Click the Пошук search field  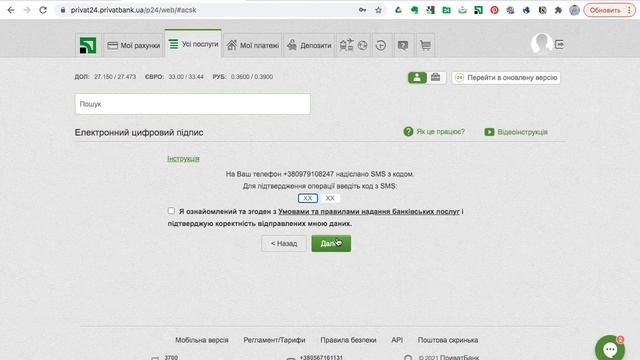[193, 104]
